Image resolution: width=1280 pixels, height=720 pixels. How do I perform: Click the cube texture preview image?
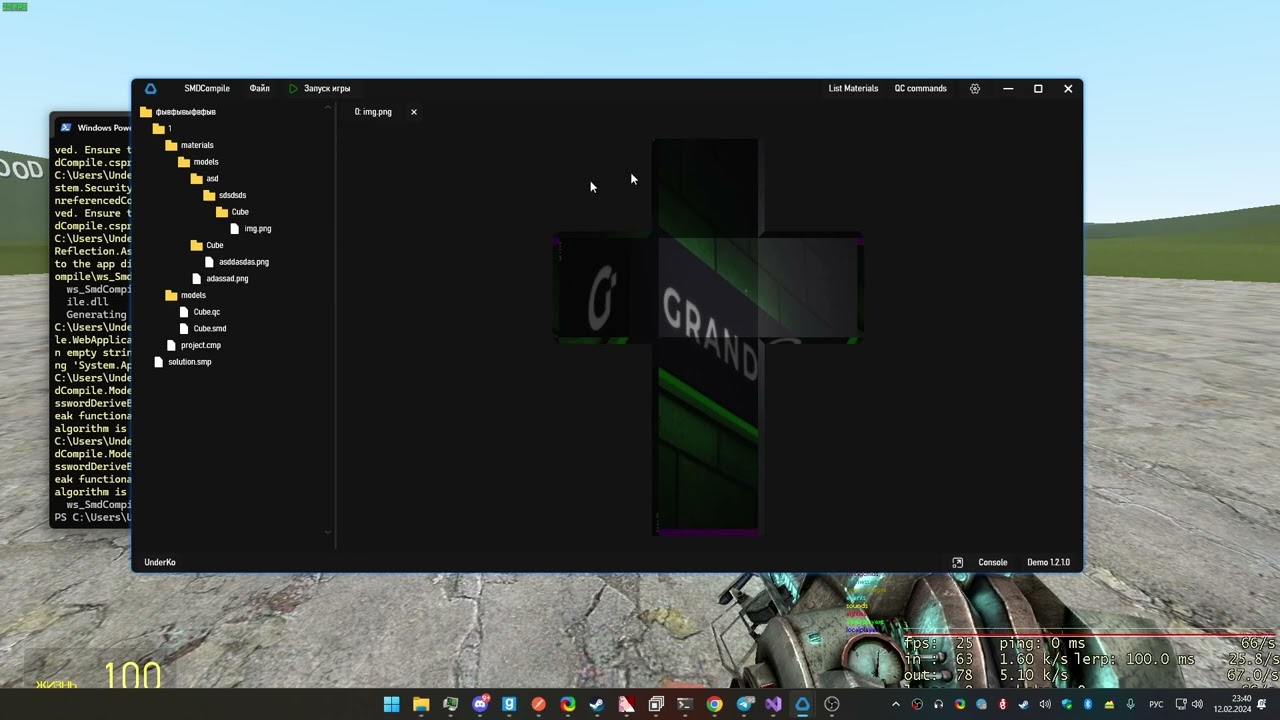(x=707, y=337)
